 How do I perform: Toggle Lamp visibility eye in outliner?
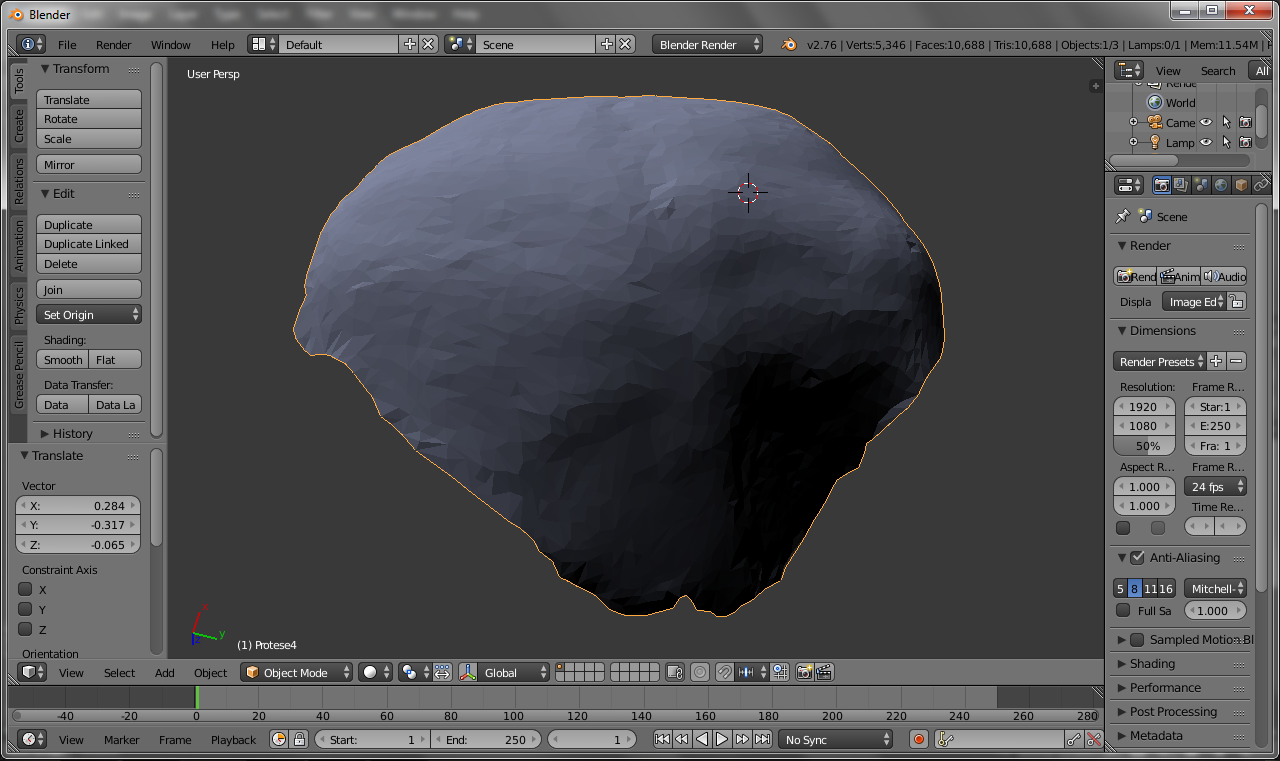1206,142
